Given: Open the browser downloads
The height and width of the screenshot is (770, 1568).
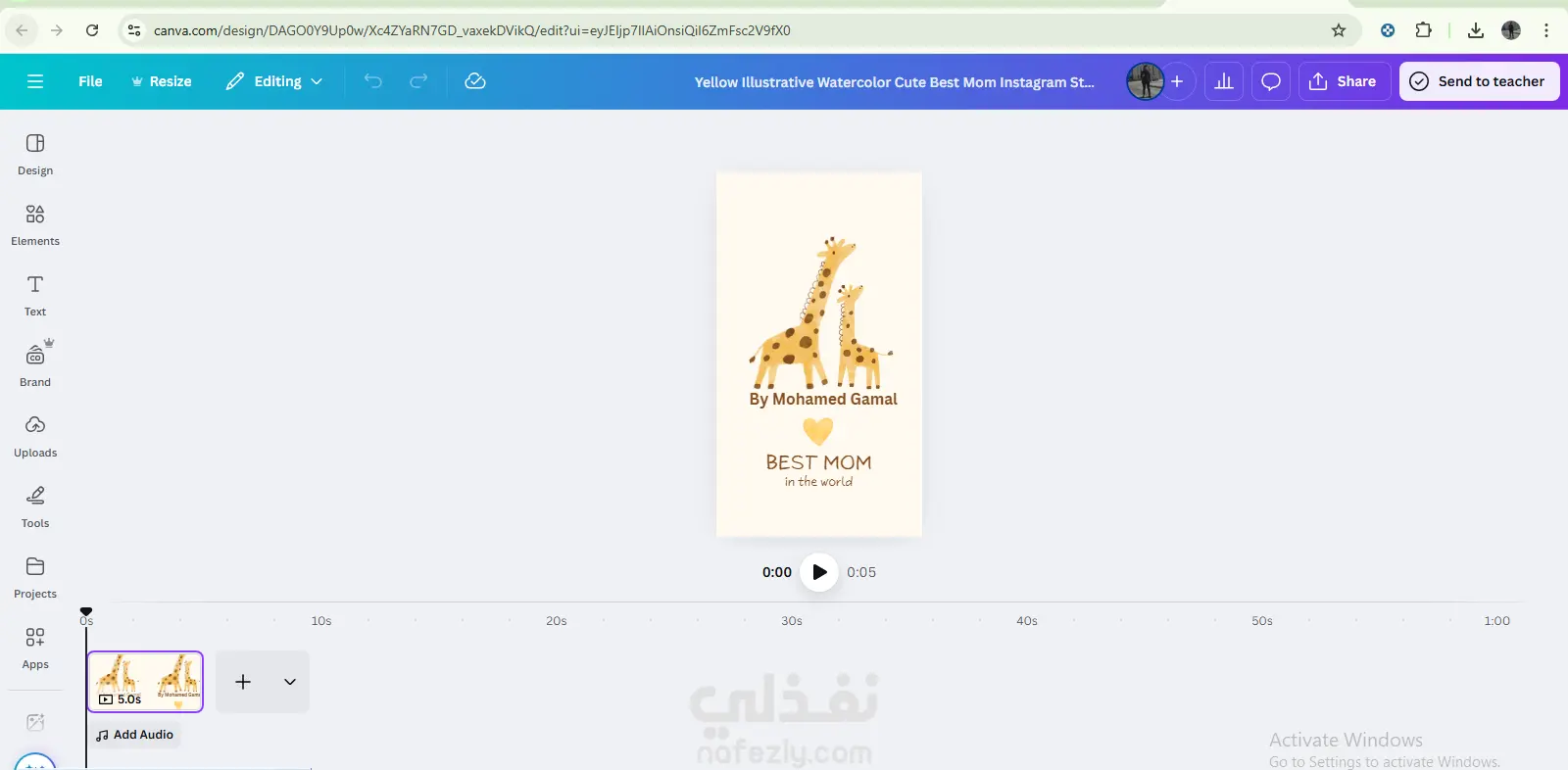Looking at the screenshot, I should click(x=1476, y=30).
